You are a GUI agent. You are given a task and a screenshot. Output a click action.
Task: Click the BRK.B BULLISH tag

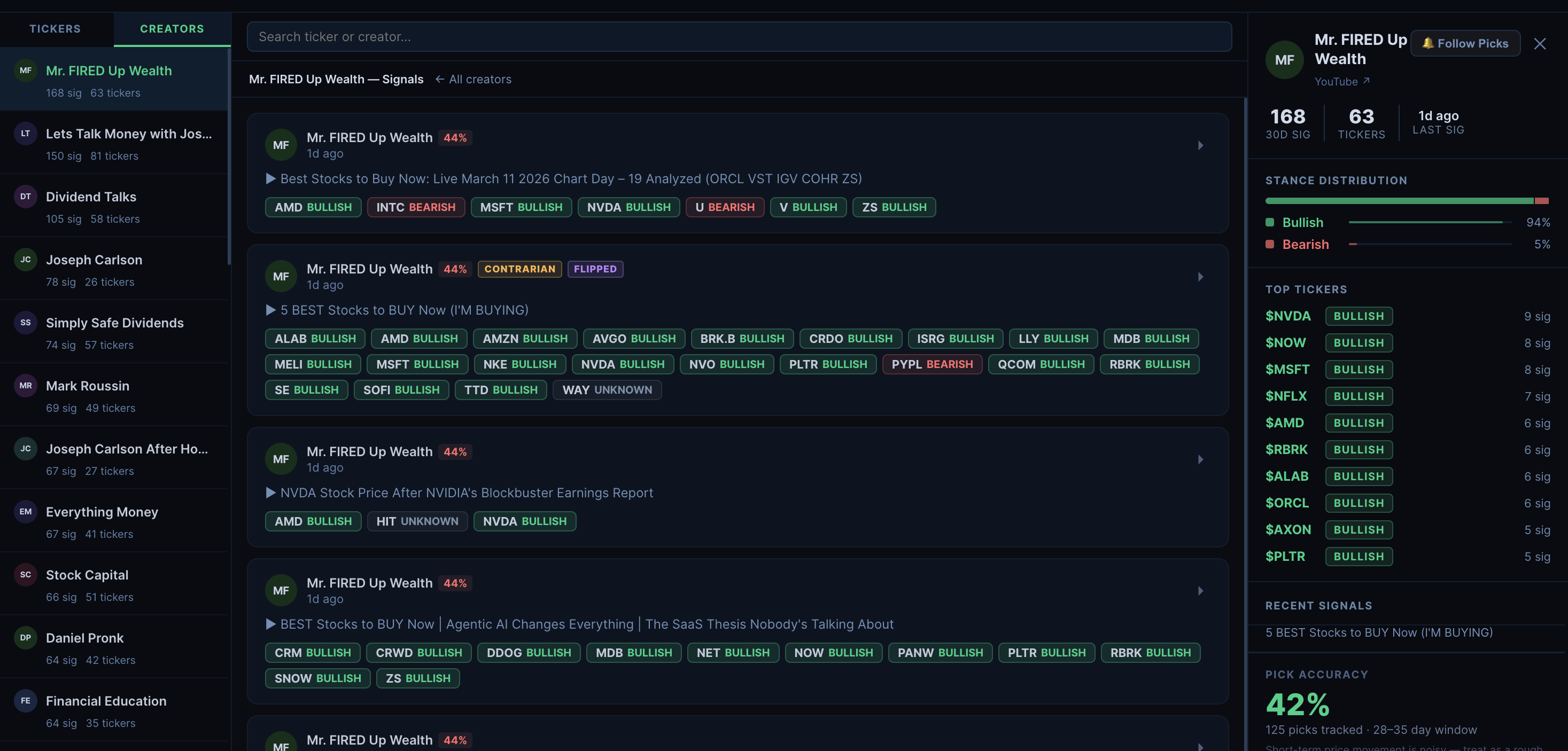742,339
